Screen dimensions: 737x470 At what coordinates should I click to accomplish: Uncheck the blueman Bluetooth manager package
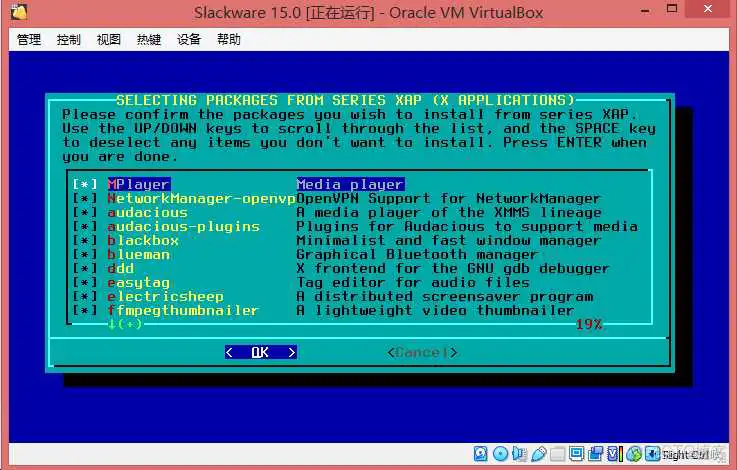point(85,254)
